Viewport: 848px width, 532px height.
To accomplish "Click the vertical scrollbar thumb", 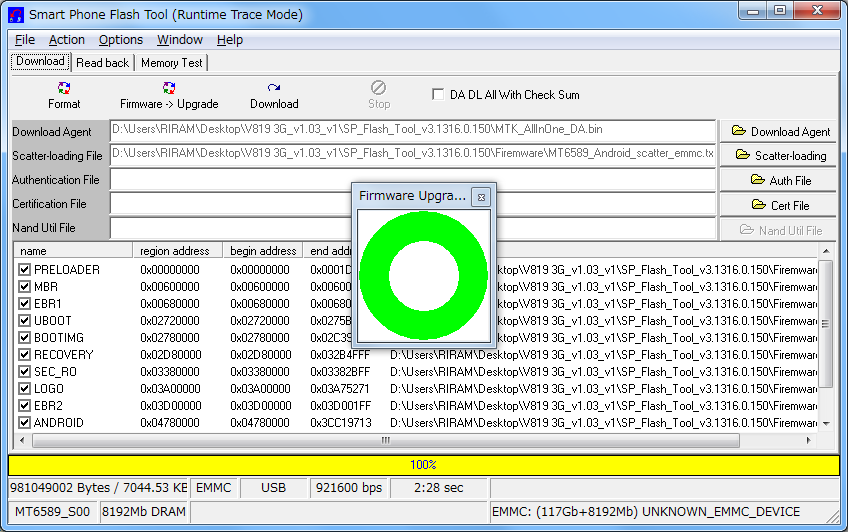I will [x=826, y=324].
